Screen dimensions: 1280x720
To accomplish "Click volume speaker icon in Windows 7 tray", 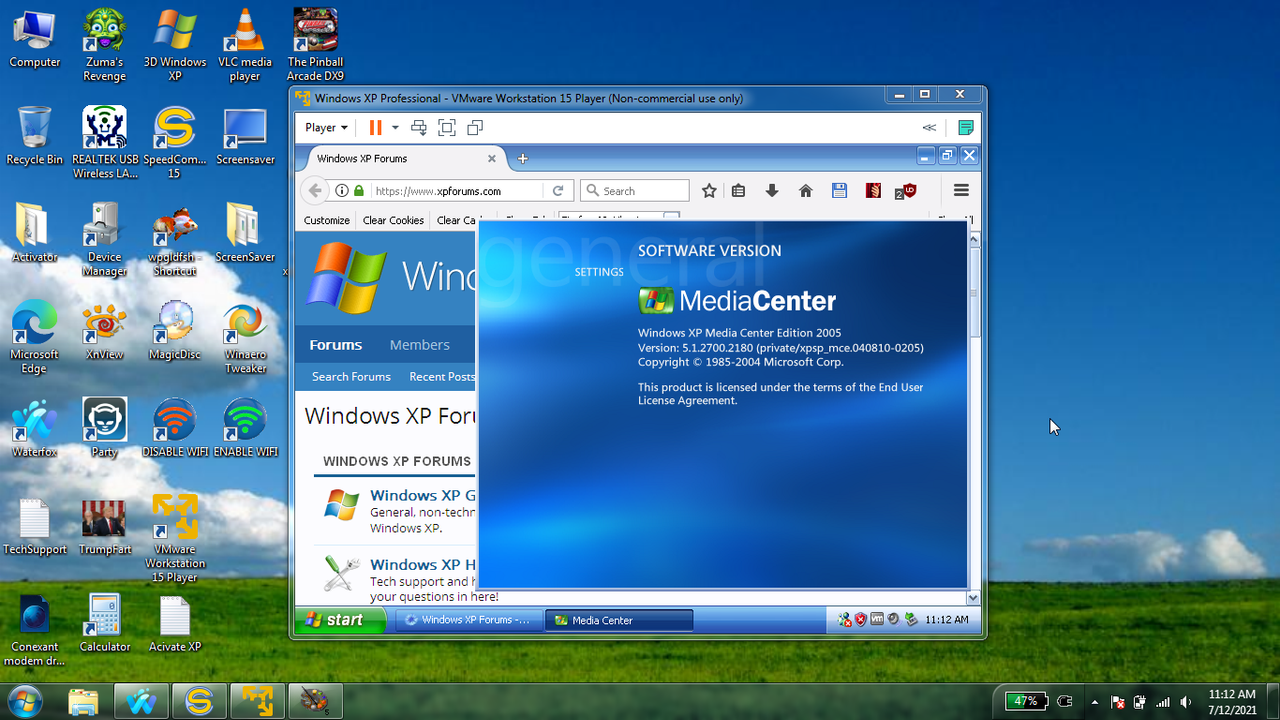I will pos(1186,702).
